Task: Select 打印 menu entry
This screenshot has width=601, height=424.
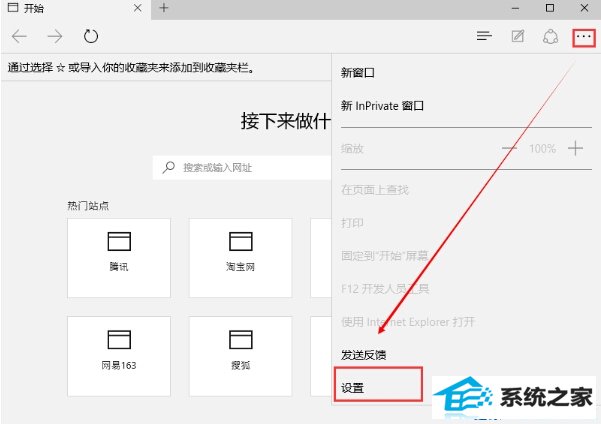Action: pos(352,222)
